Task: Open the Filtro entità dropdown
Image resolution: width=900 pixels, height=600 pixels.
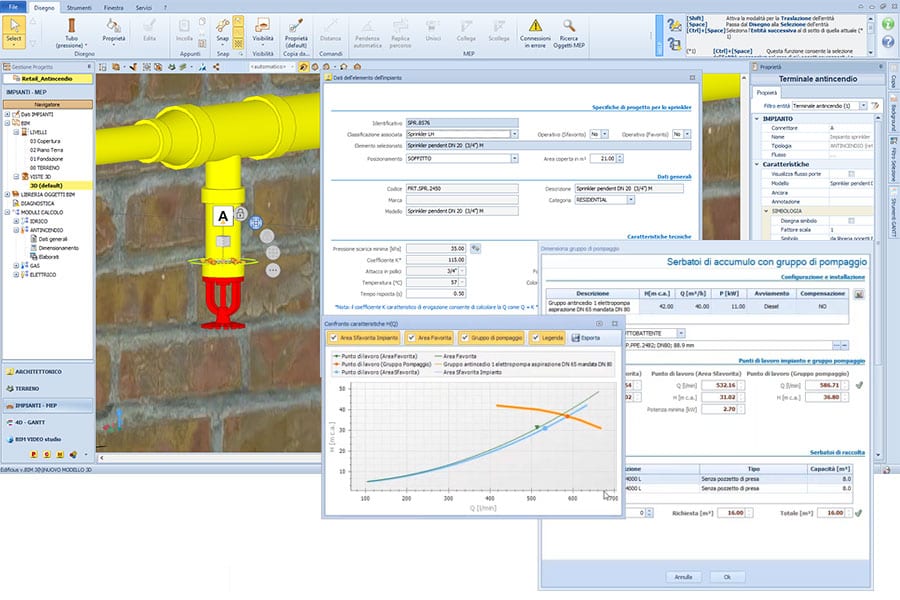Action: coord(863,106)
